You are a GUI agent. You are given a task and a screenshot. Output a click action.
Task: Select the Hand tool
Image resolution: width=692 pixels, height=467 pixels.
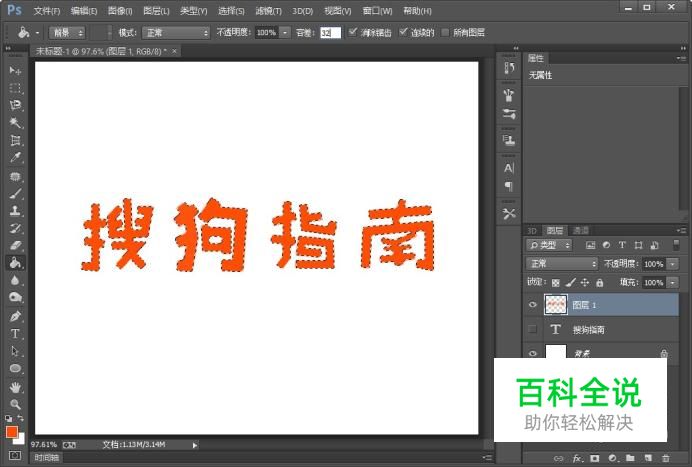point(15,387)
